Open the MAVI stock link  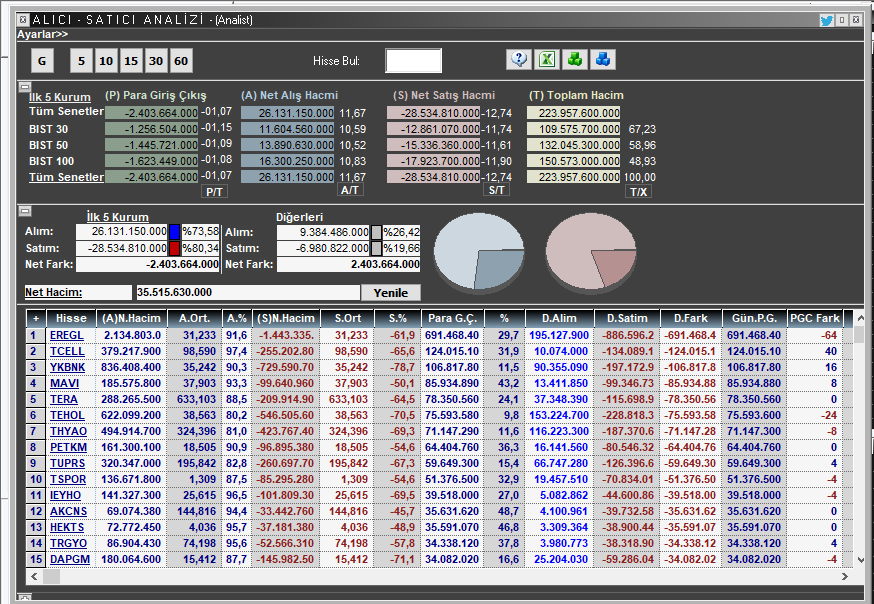click(x=65, y=383)
